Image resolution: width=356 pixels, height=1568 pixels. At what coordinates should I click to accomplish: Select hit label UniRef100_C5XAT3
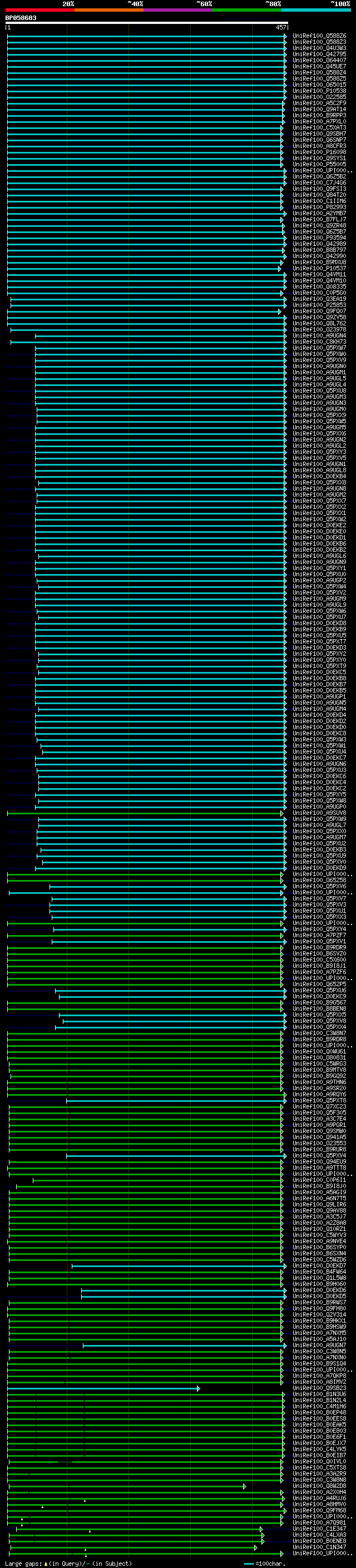pyautogui.click(x=319, y=127)
